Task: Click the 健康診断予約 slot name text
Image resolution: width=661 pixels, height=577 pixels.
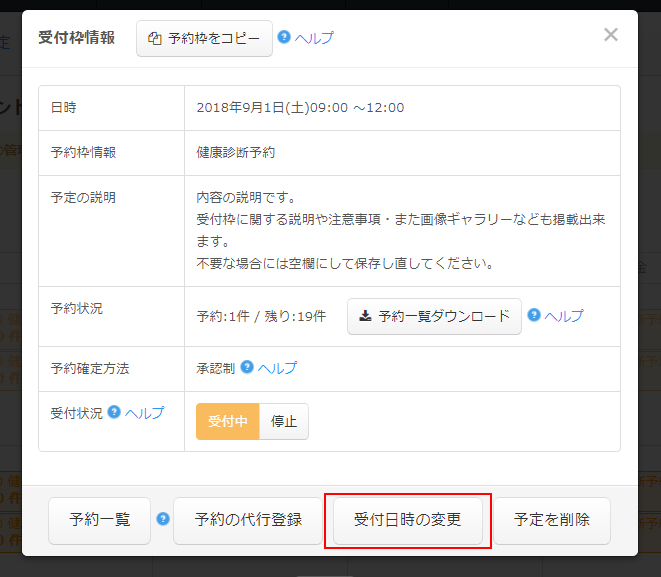Action: 236,153
